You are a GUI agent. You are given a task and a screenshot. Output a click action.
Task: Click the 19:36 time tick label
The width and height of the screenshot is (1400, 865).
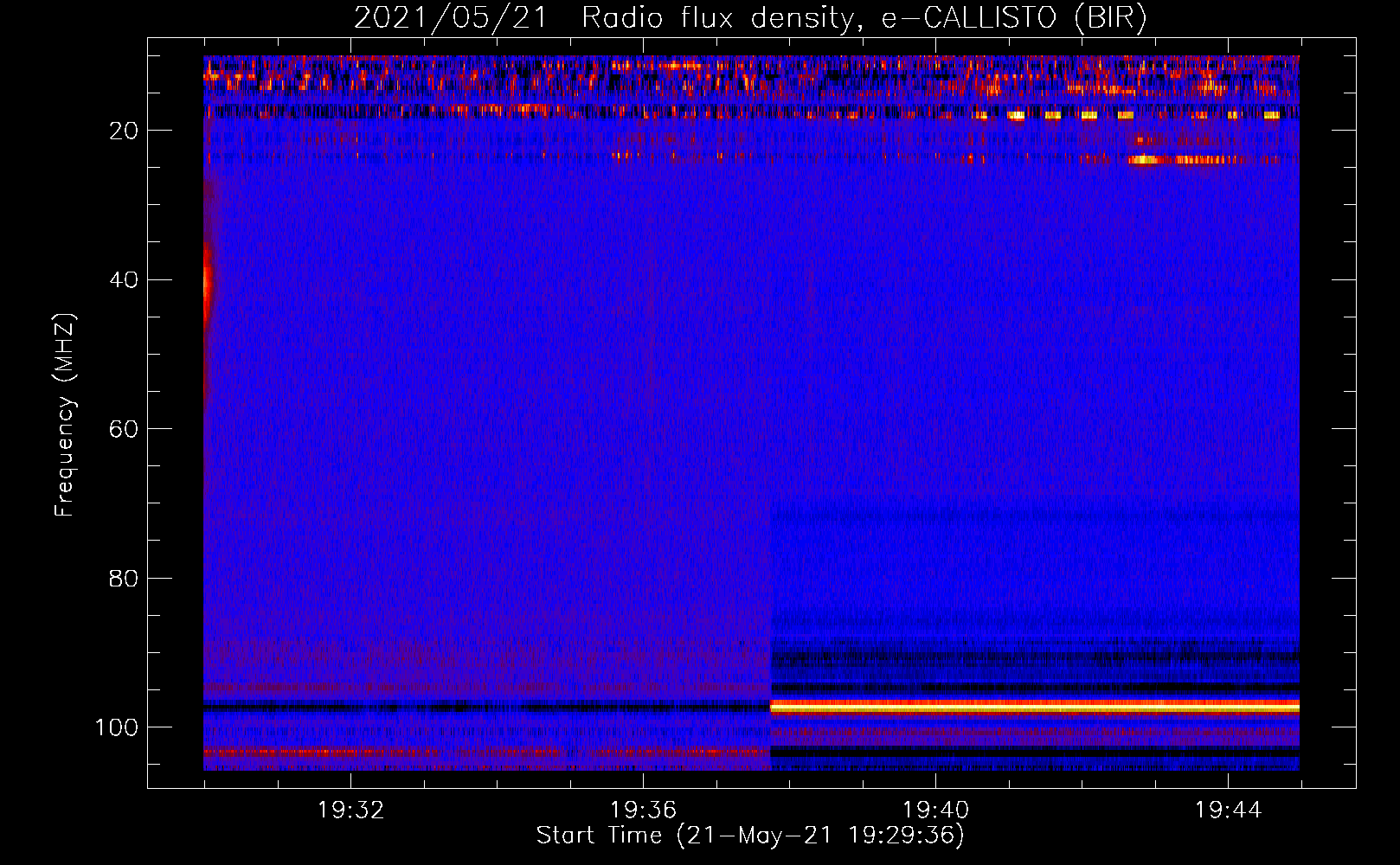pyautogui.click(x=643, y=811)
